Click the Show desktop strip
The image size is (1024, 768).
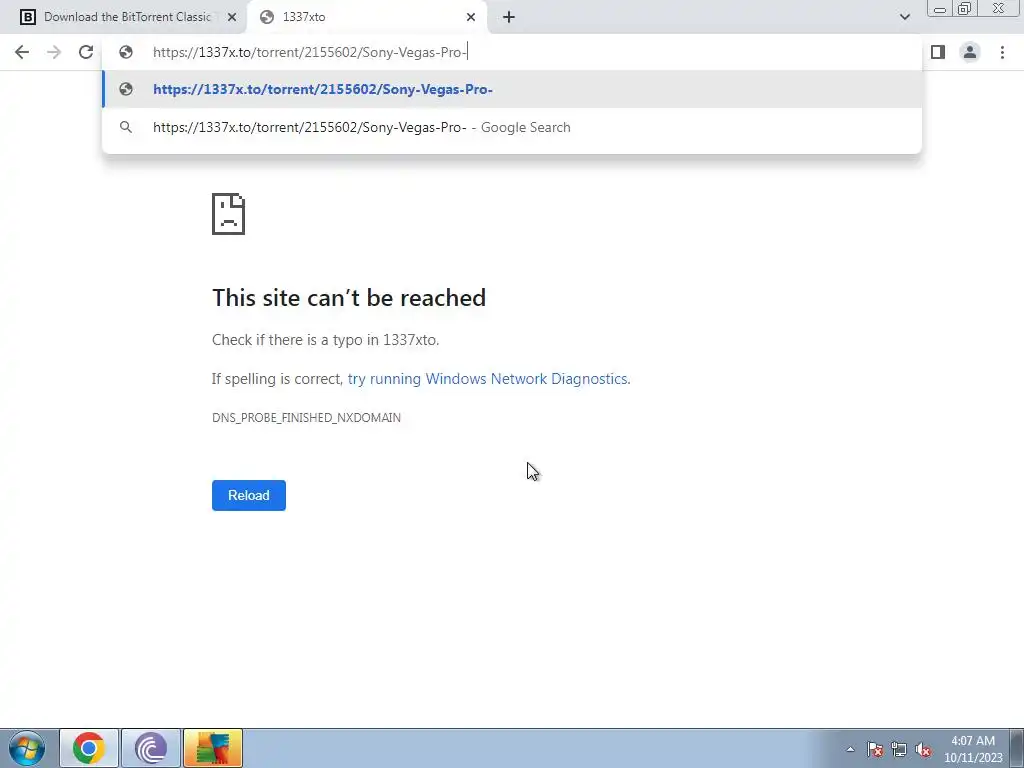(x=1017, y=748)
